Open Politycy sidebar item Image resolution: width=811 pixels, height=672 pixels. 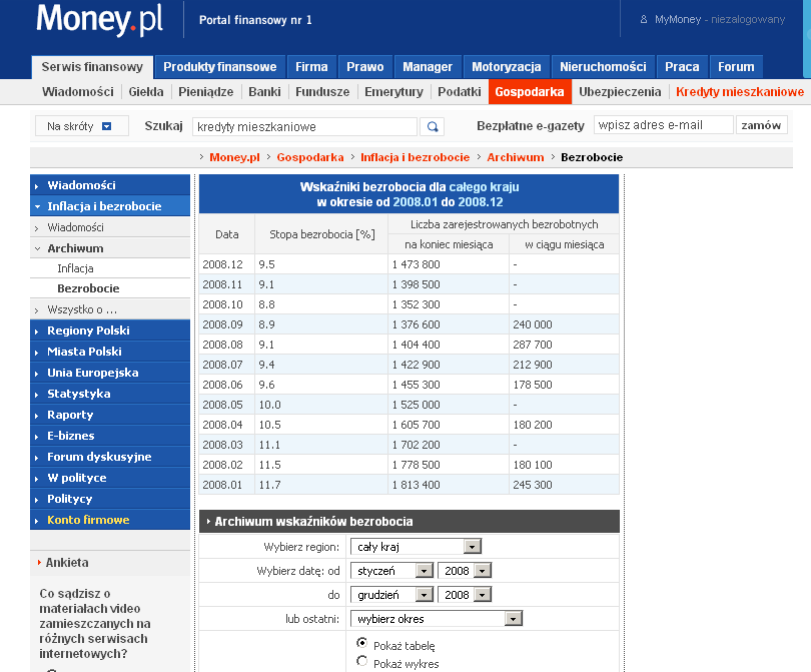click(x=110, y=499)
